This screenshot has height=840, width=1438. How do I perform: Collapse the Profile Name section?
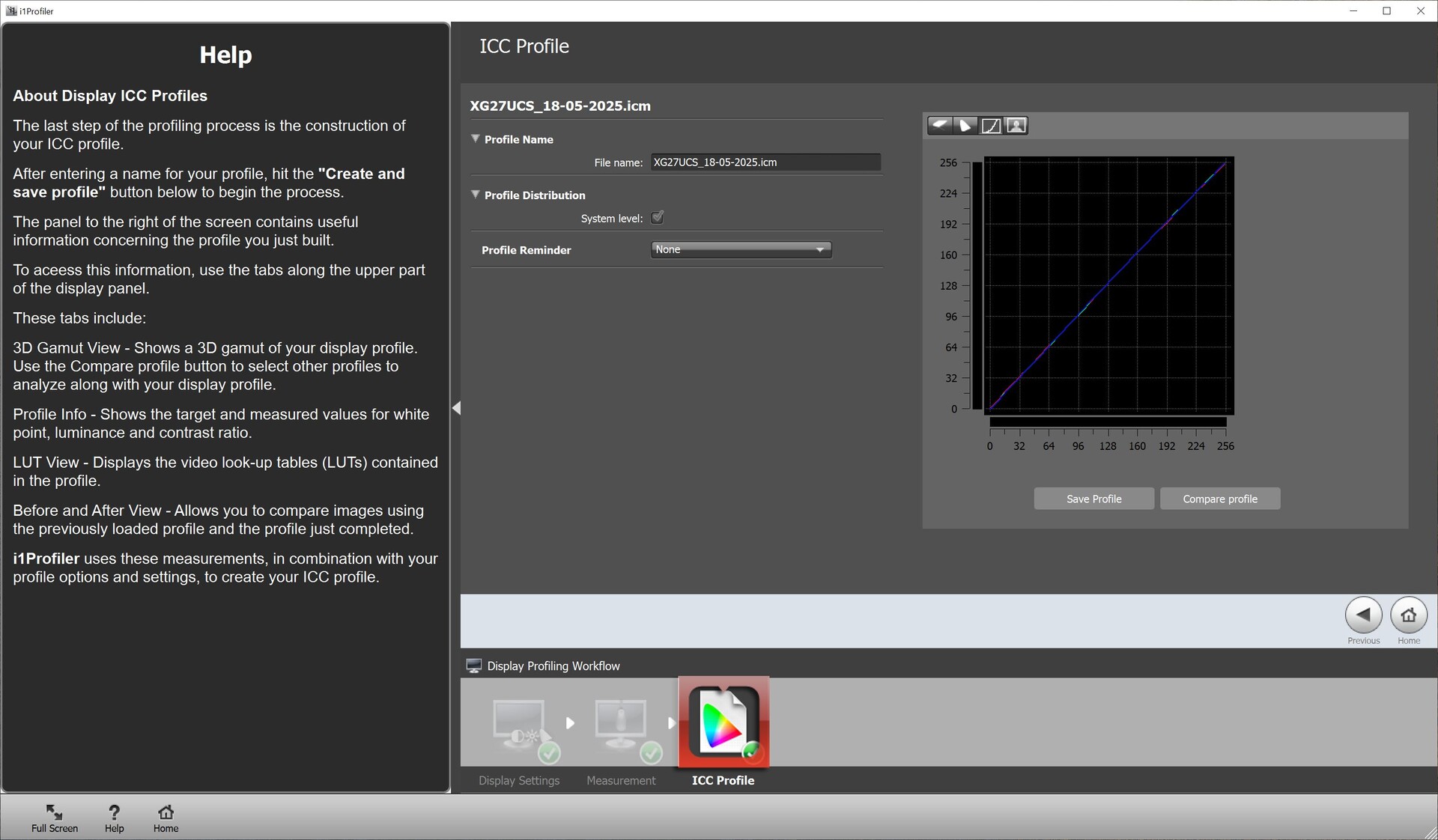pos(475,139)
